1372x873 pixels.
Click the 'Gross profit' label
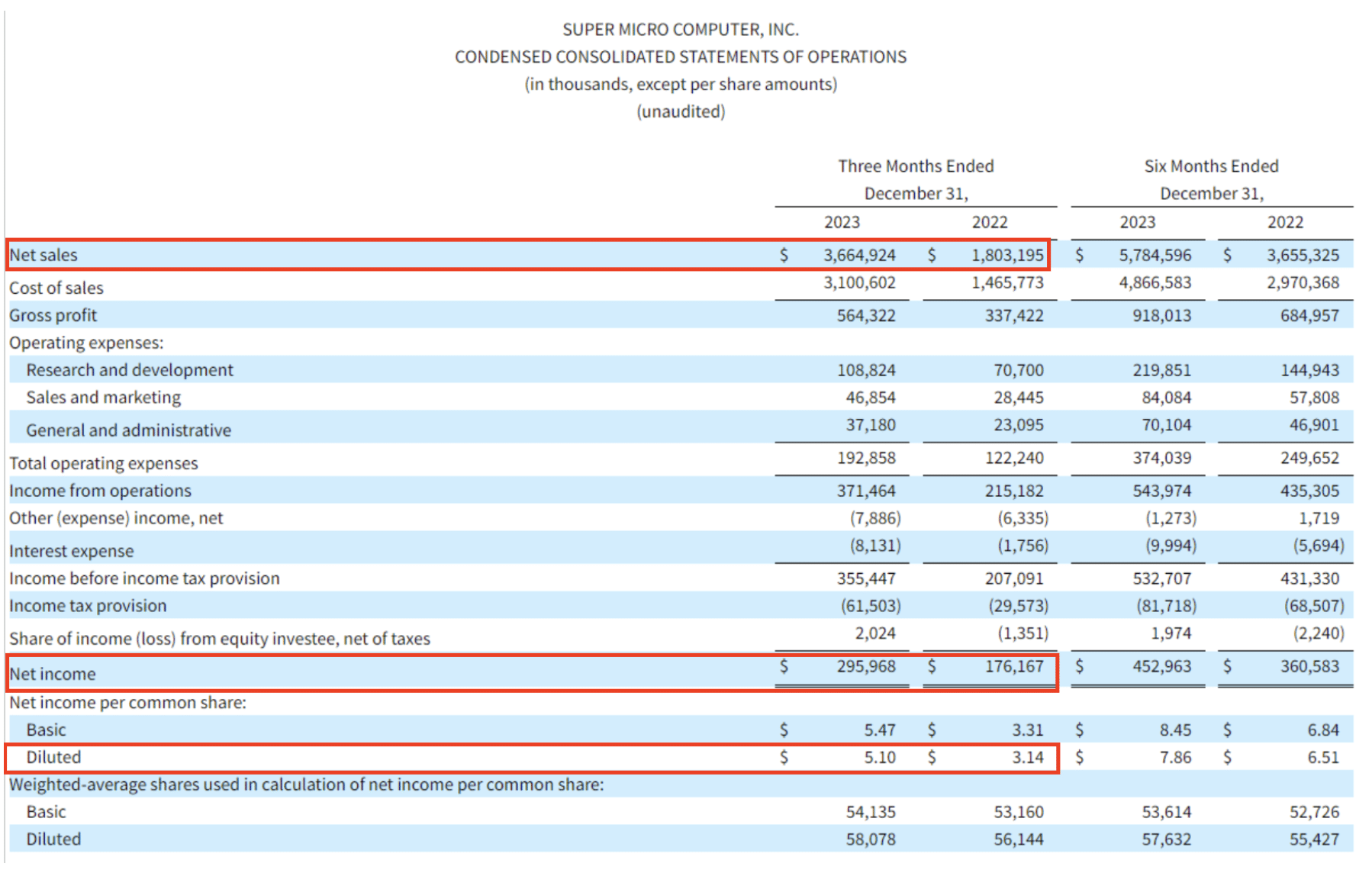[53, 315]
